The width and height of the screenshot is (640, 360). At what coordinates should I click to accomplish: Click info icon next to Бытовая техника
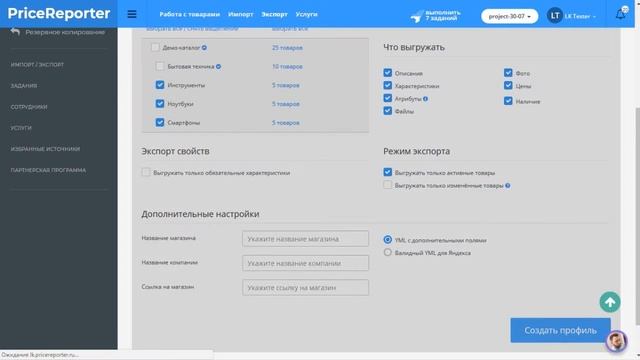click(x=218, y=67)
